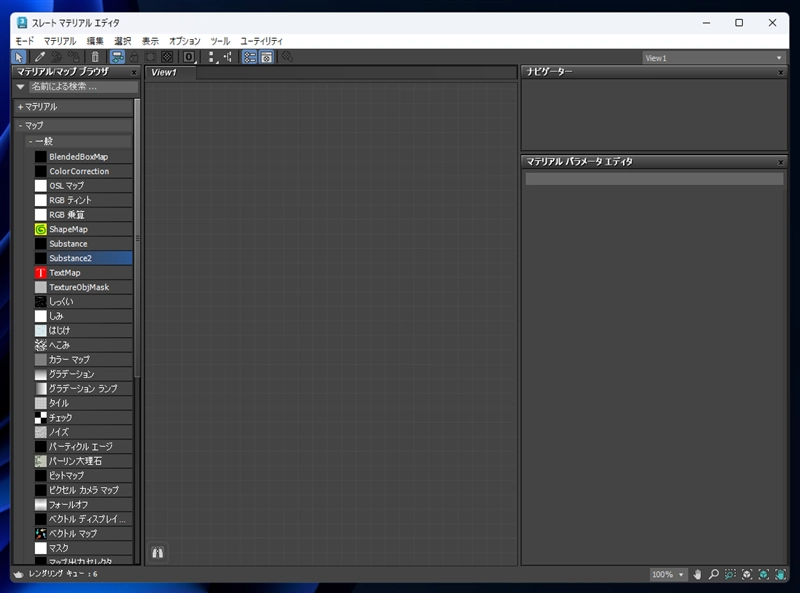This screenshot has height=593, width=800.
Task: Select OSL マップ entry
Action: (83, 186)
